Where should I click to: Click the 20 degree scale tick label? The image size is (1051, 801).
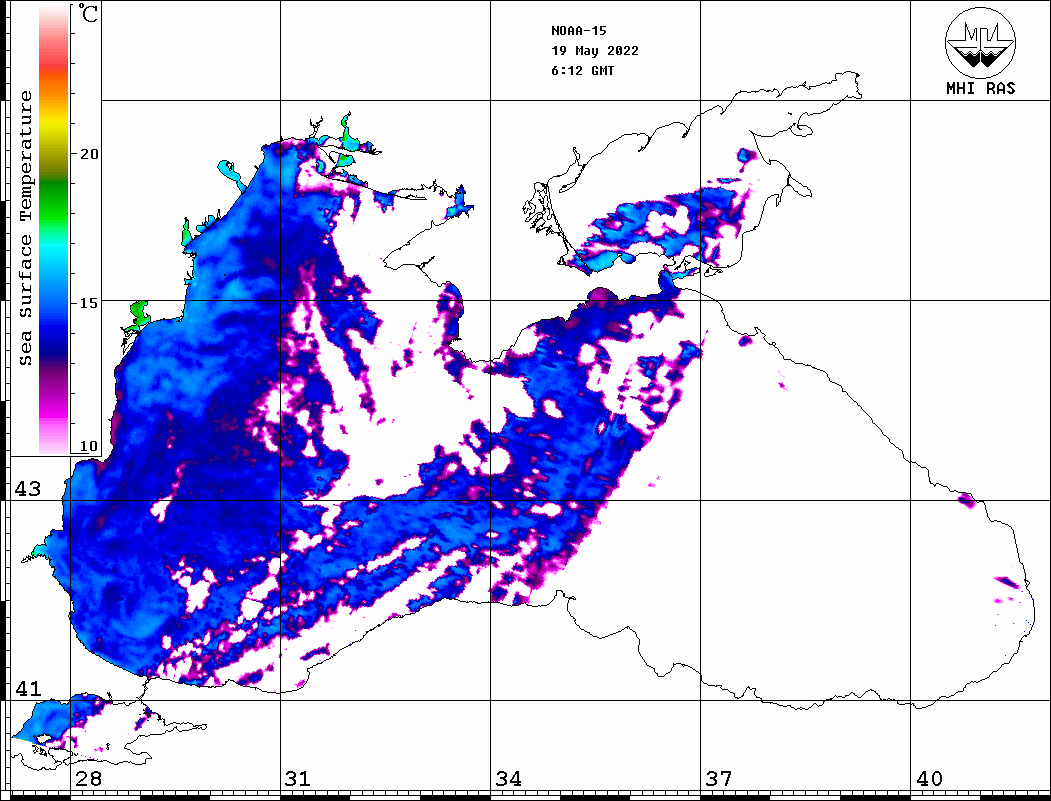[89, 154]
